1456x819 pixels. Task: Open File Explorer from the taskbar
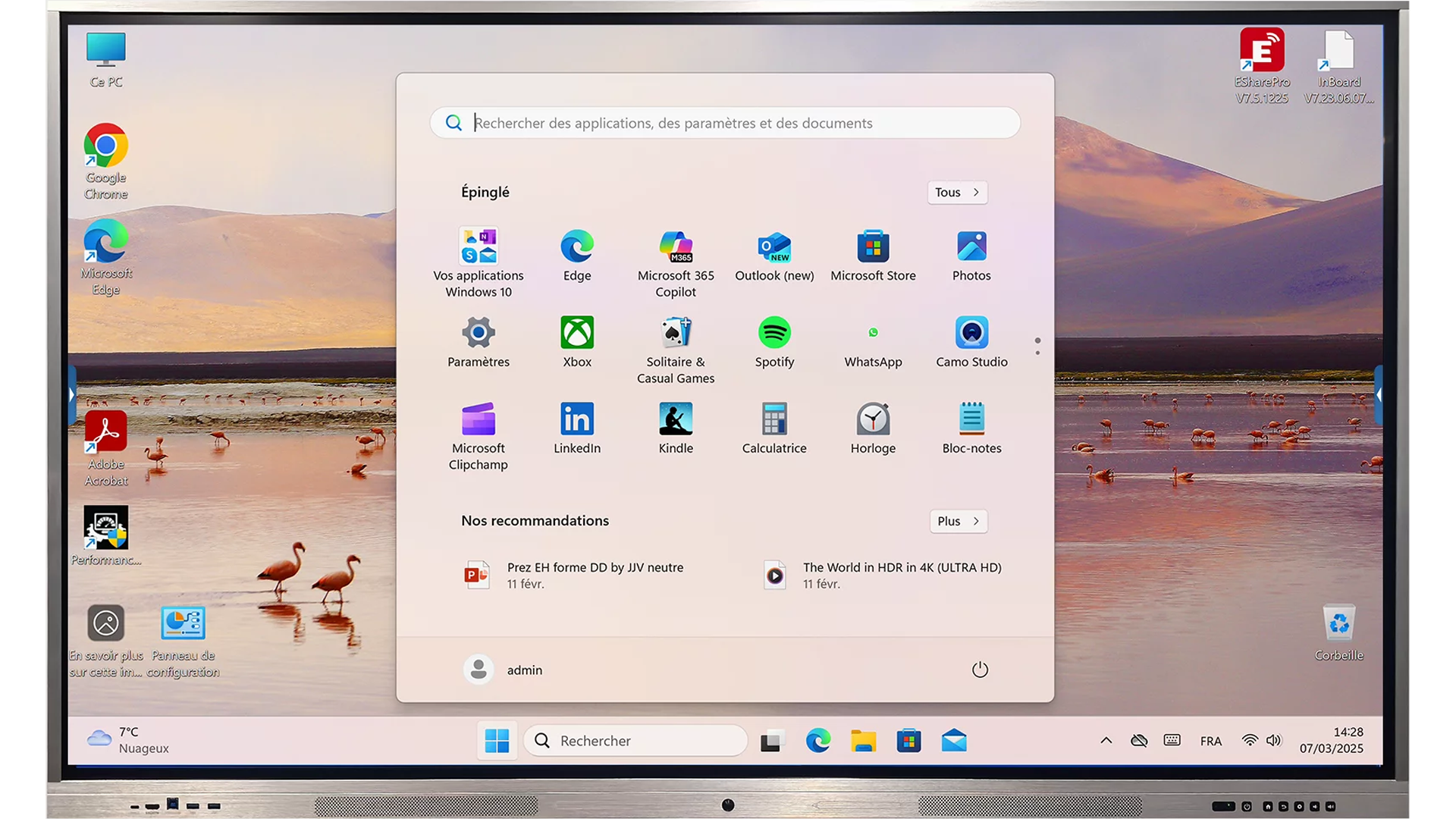(x=864, y=740)
